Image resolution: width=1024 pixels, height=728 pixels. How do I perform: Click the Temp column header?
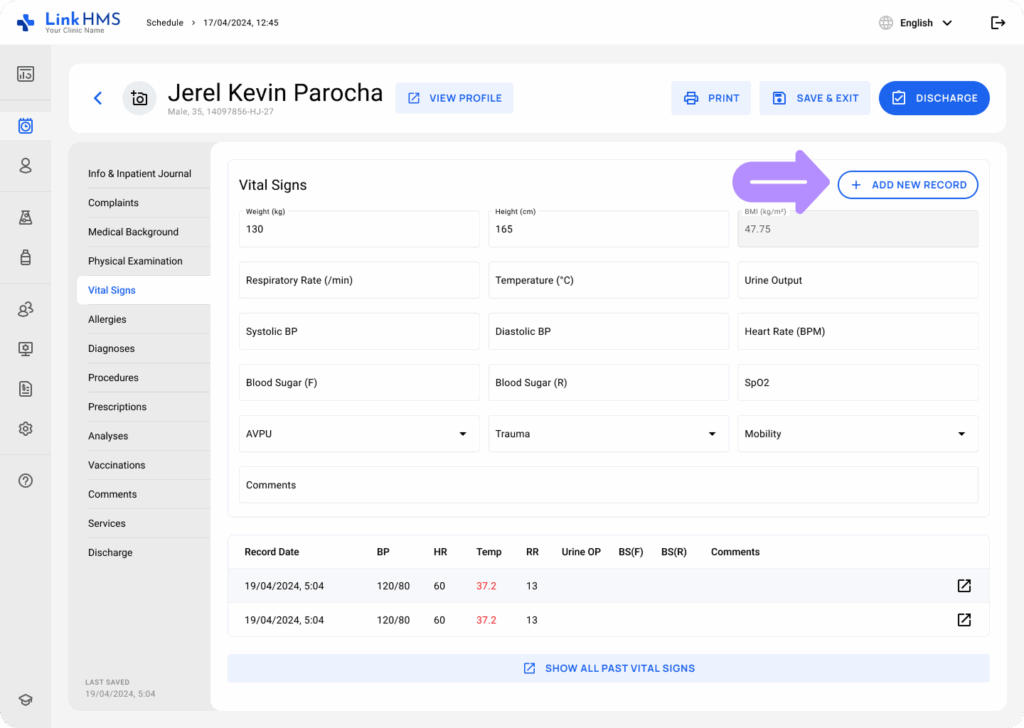point(488,552)
